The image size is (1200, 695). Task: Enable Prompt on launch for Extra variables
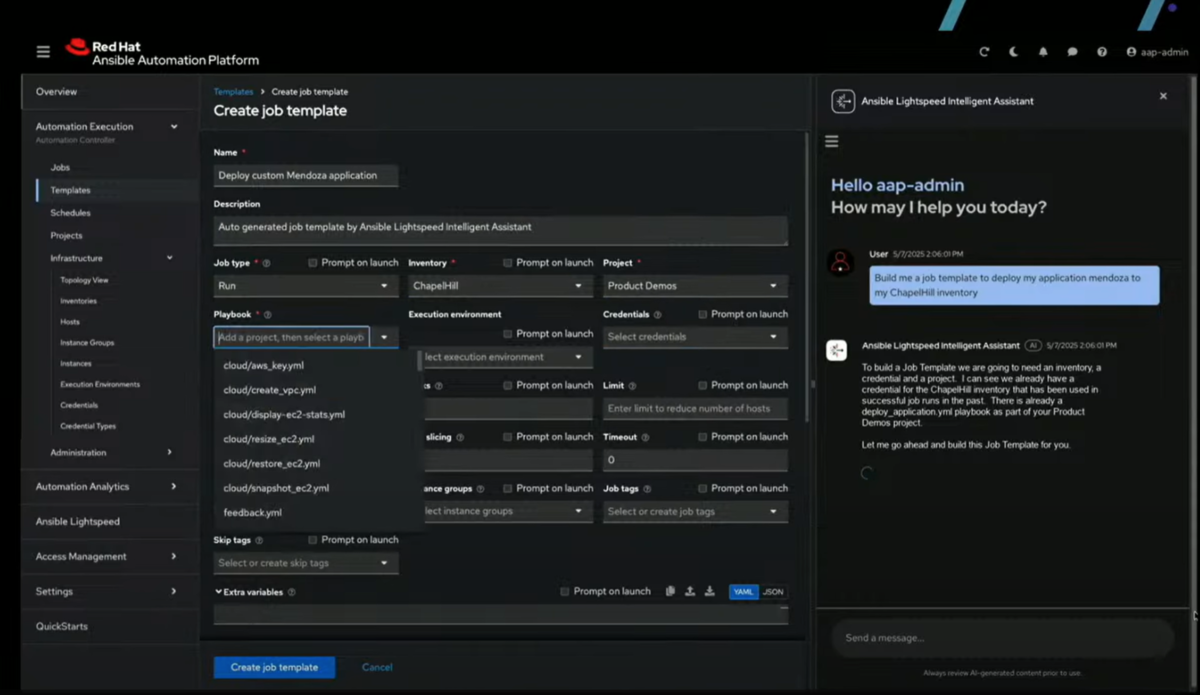[x=565, y=591]
